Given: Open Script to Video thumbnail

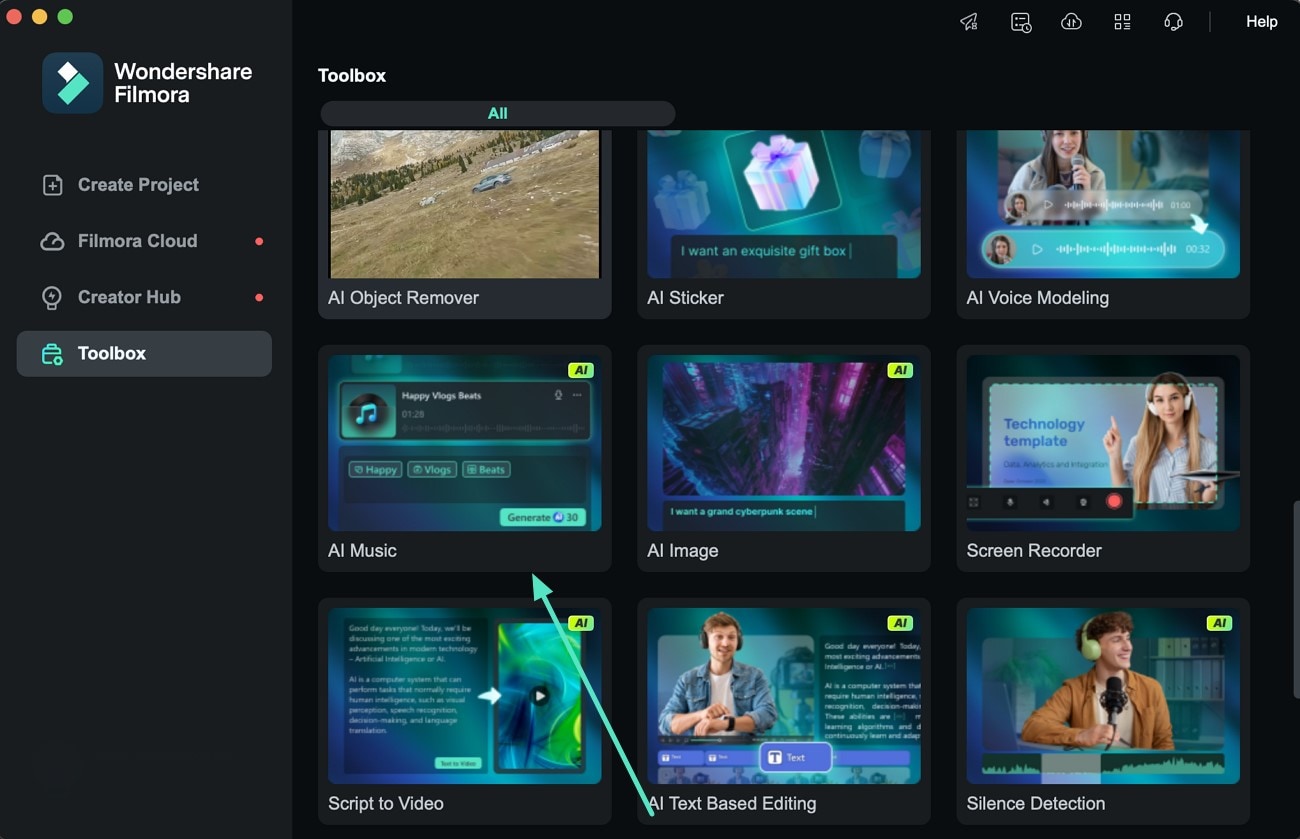Looking at the screenshot, I should click(465, 696).
